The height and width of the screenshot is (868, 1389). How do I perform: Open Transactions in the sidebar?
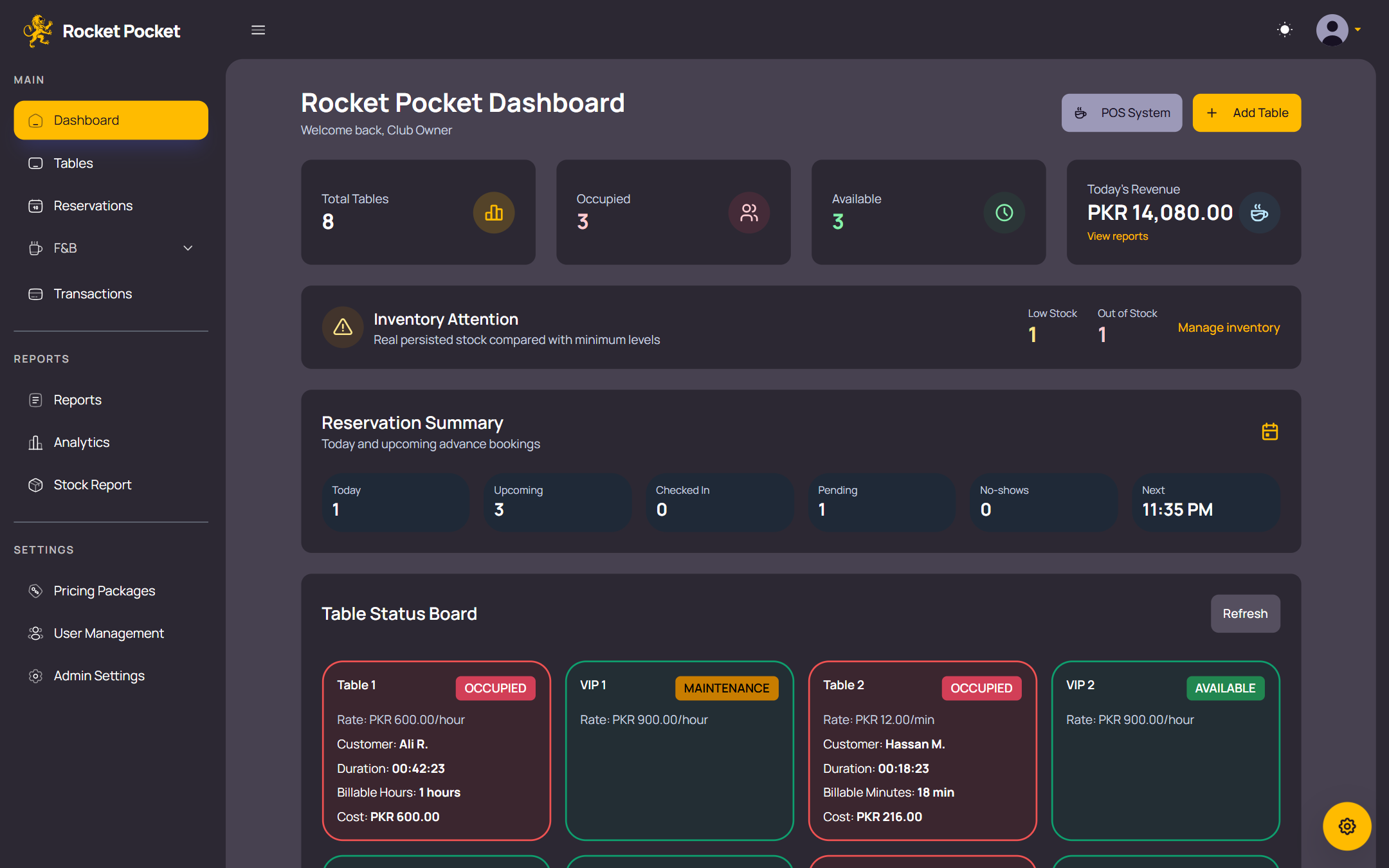[111, 294]
